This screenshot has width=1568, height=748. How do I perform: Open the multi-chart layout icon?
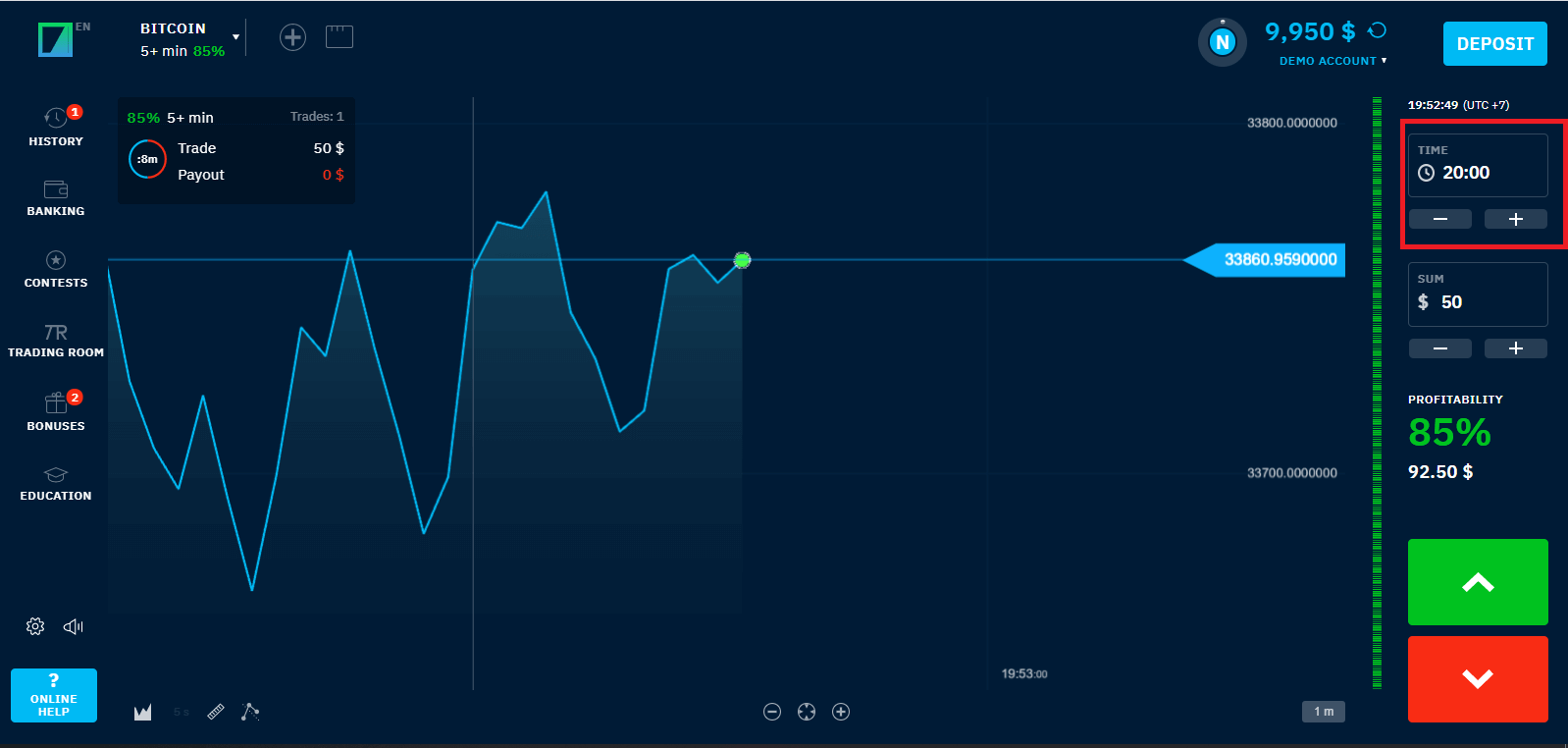(339, 36)
